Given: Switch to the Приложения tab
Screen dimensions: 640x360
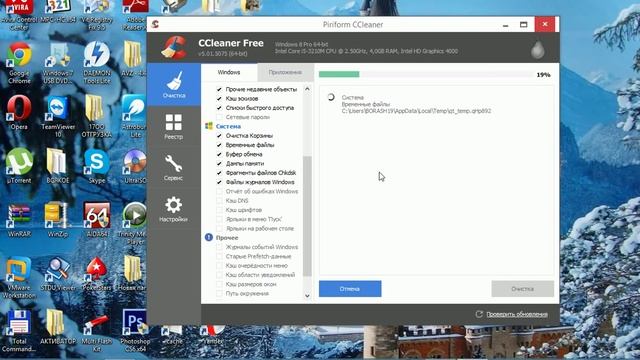Looking at the screenshot, I should click(285, 72).
